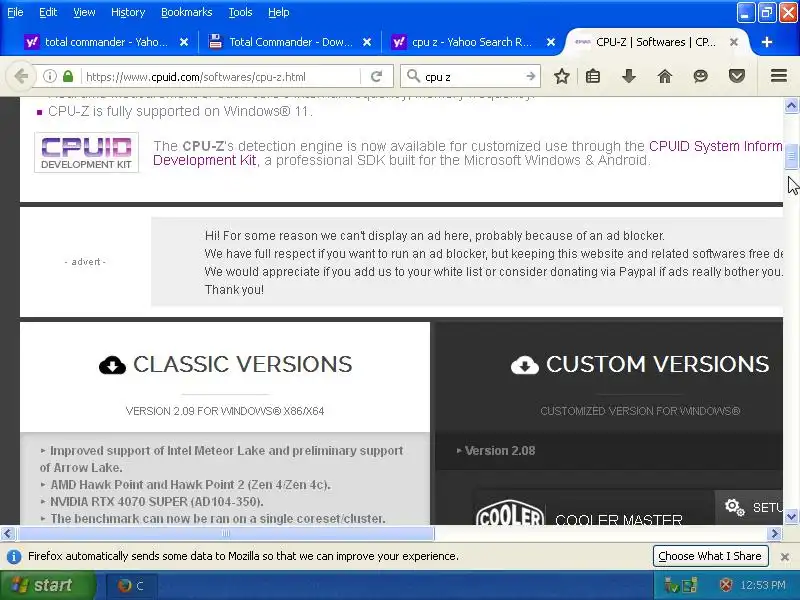This screenshot has width=800, height=600.
Task: Click the Custom Versions cloud download icon
Action: point(524,365)
